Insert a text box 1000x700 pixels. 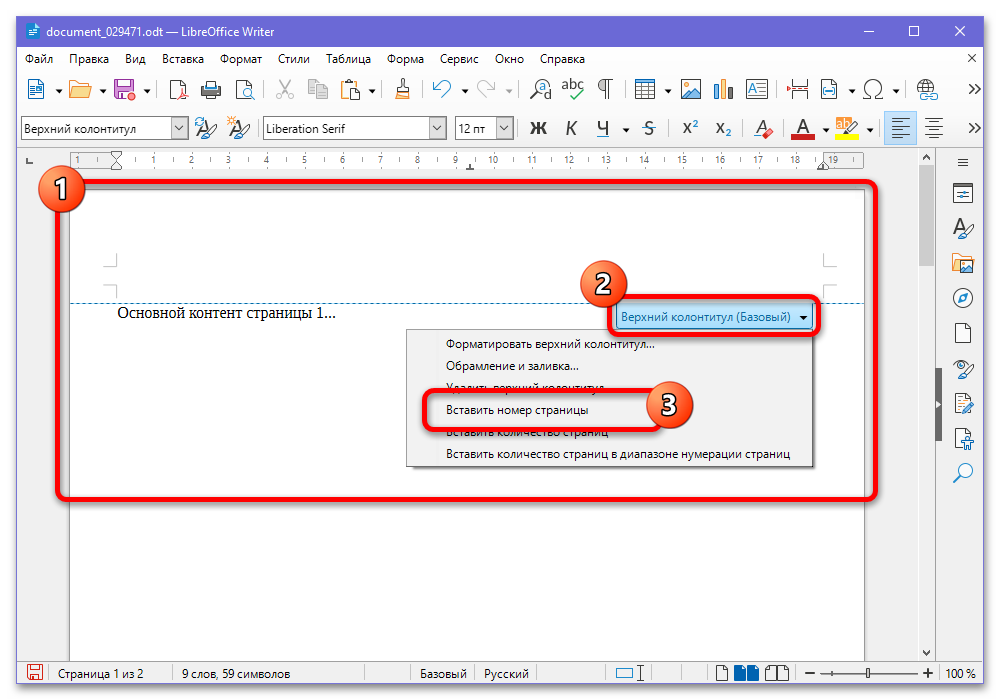[756, 90]
